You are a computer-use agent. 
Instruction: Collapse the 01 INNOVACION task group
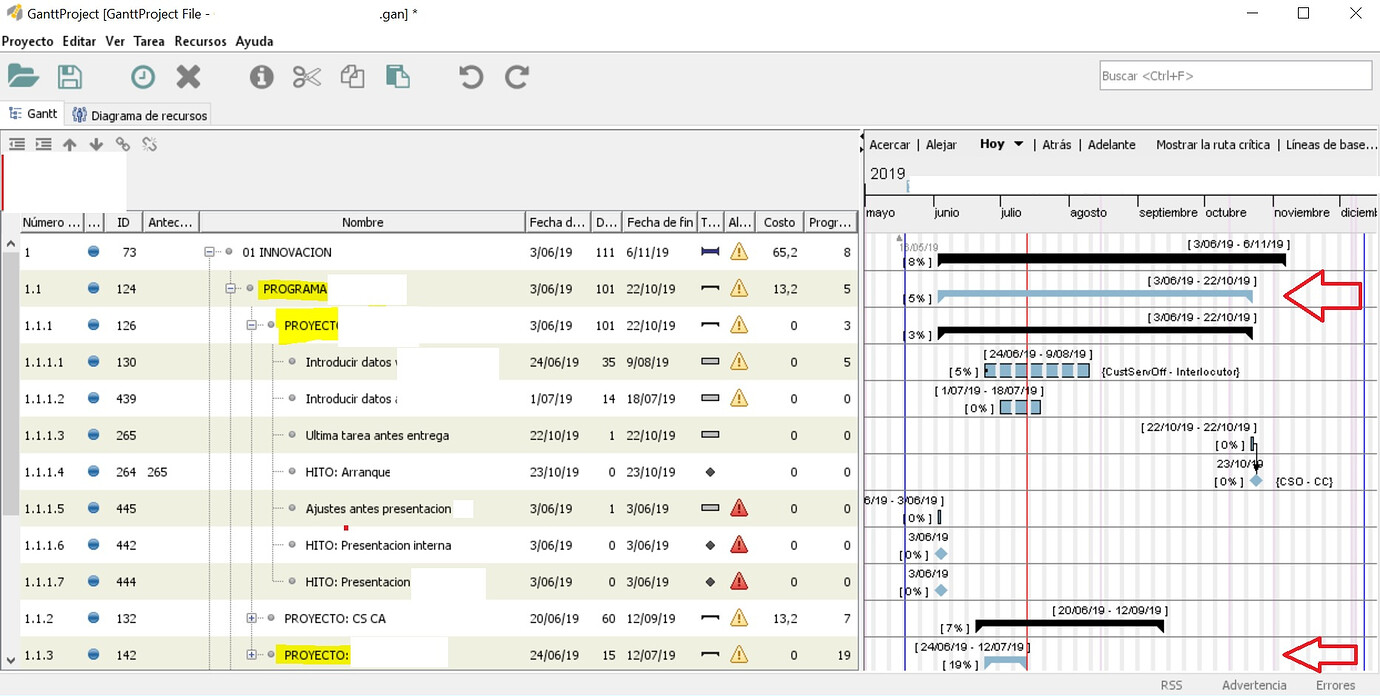pyautogui.click(x=208, y=252)
